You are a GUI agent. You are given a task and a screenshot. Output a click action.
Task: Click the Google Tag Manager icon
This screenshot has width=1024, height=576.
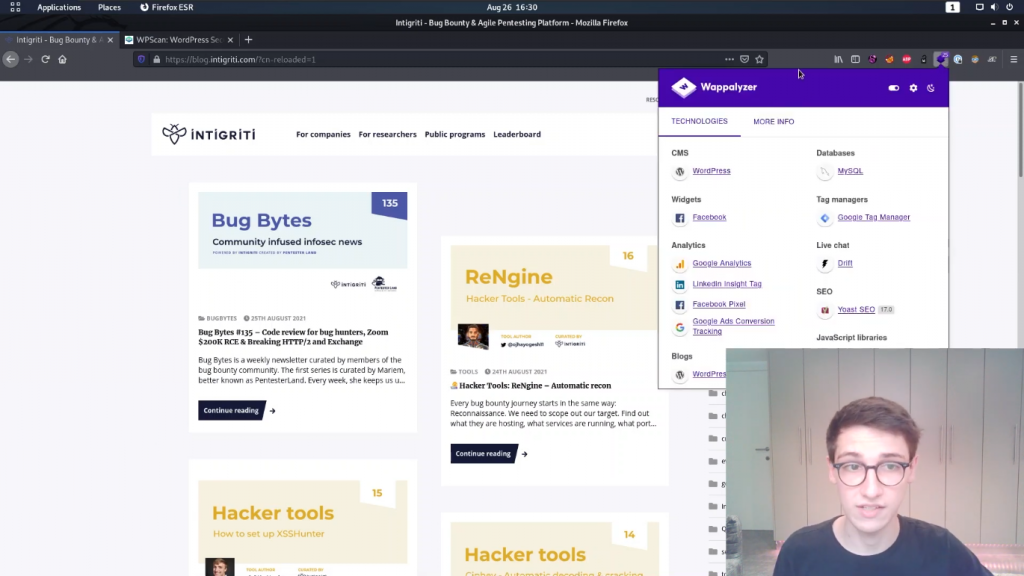[825, 218]
